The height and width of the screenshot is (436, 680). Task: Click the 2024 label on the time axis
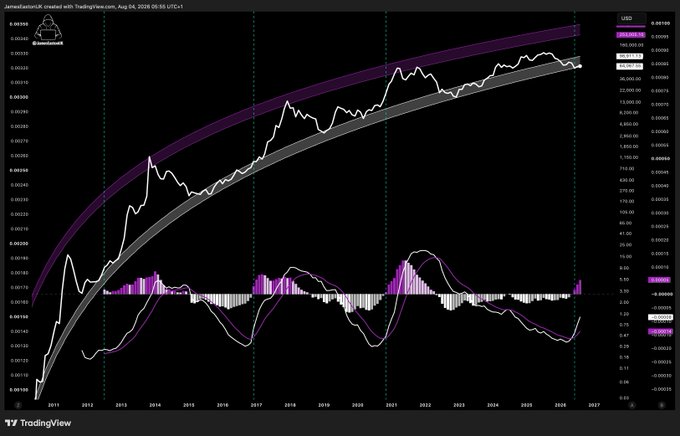[493, 405]
